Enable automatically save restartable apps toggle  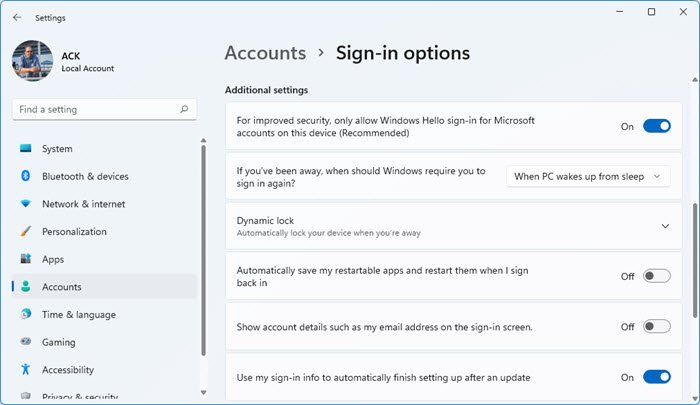click(x=656, y=276)
